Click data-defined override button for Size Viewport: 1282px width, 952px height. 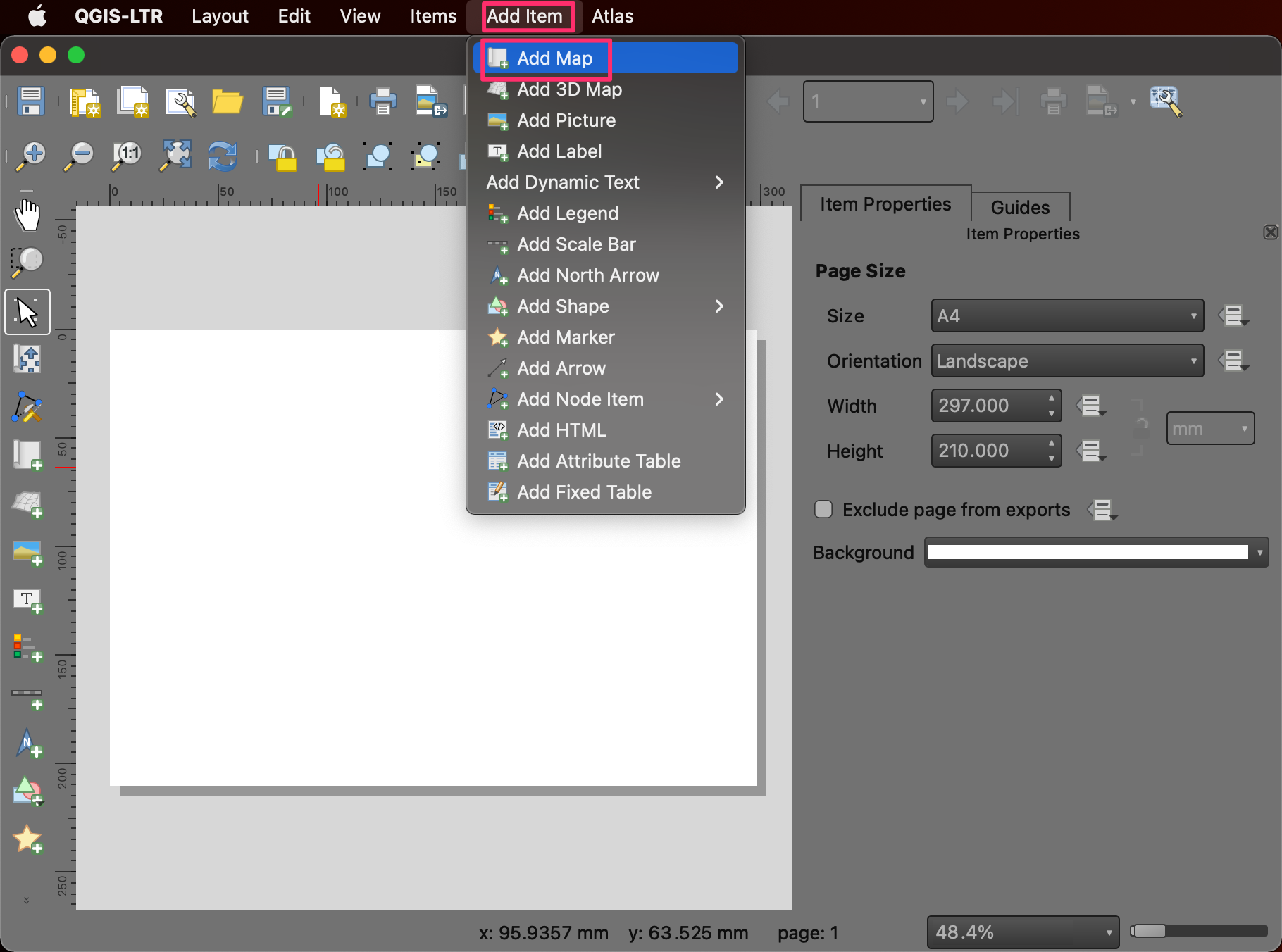[1235, 315]
